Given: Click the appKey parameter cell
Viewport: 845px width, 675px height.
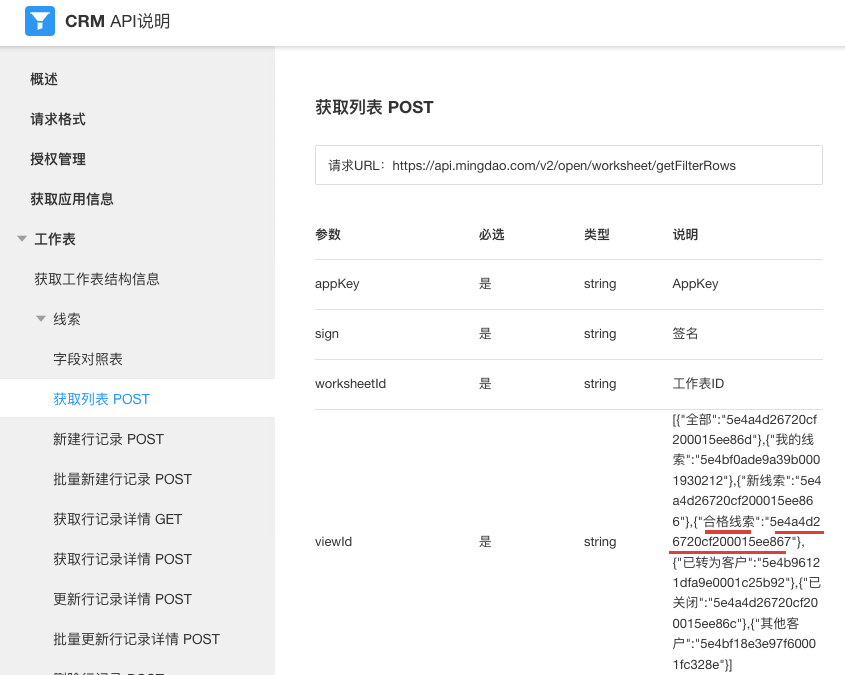Looking at the screenshot, I should pos(337,284).
